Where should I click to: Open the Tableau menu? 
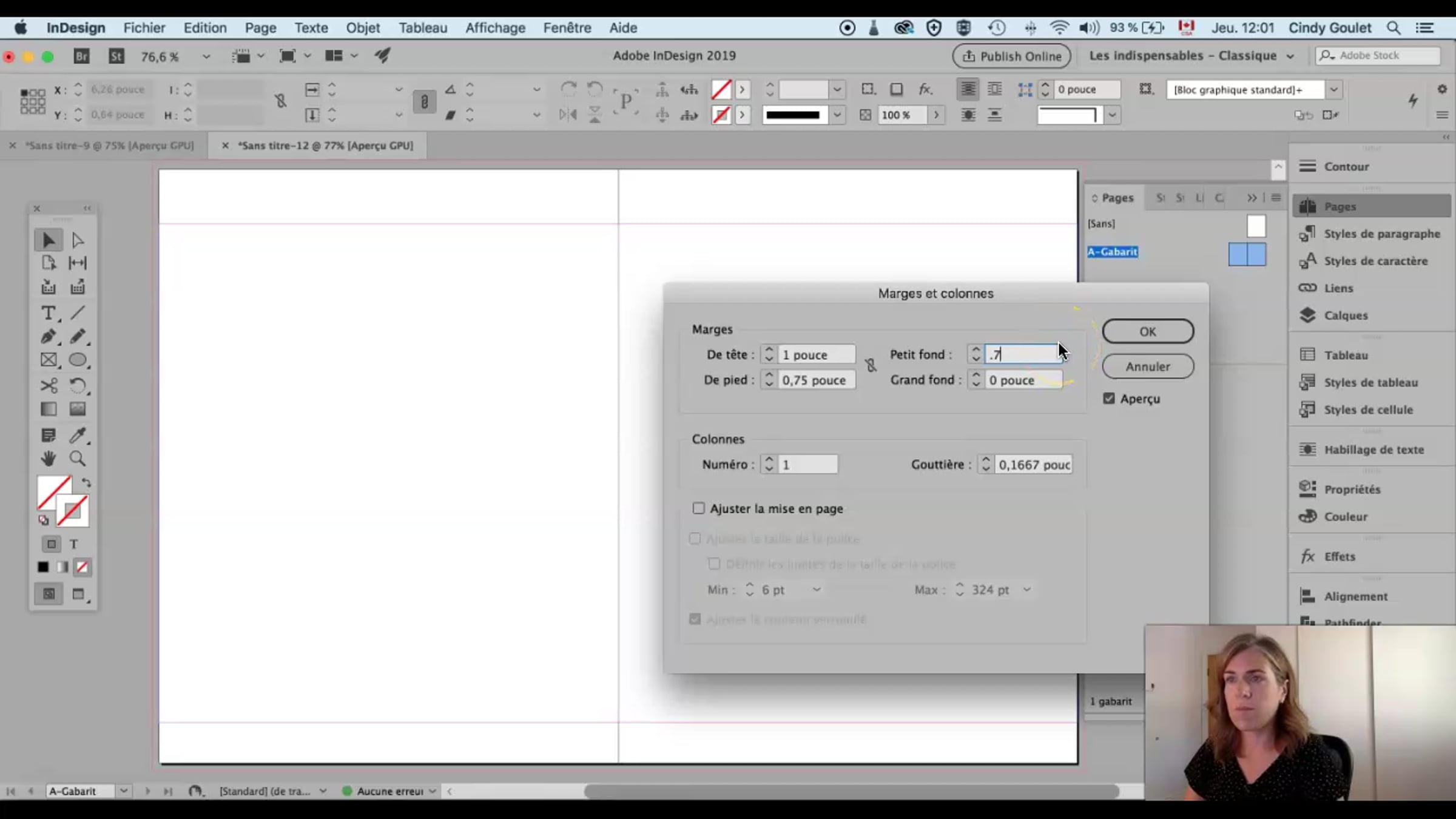coord(422,28)
